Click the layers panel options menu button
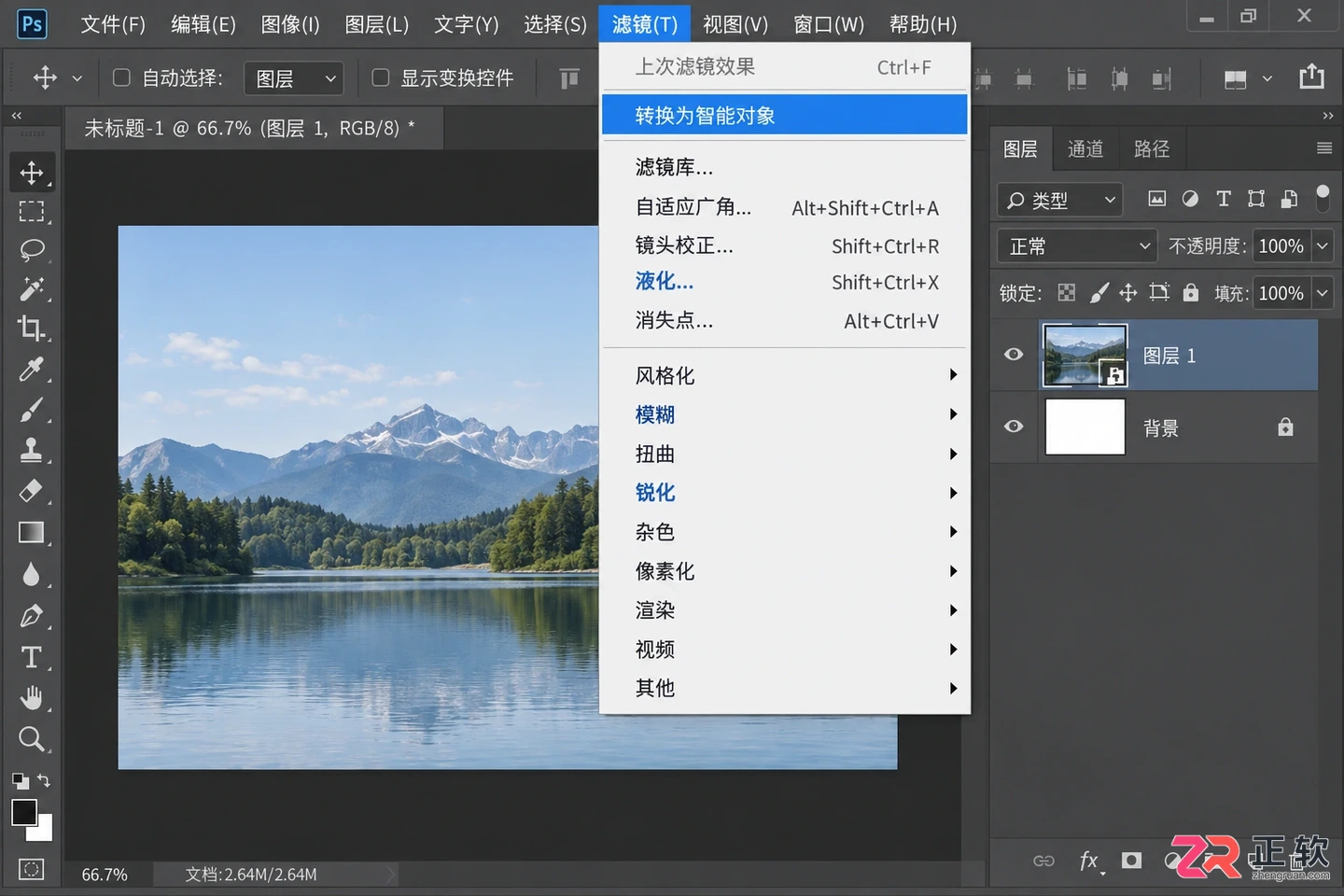The width and height of the screenshot is (1344, 896). [1323, 148]
